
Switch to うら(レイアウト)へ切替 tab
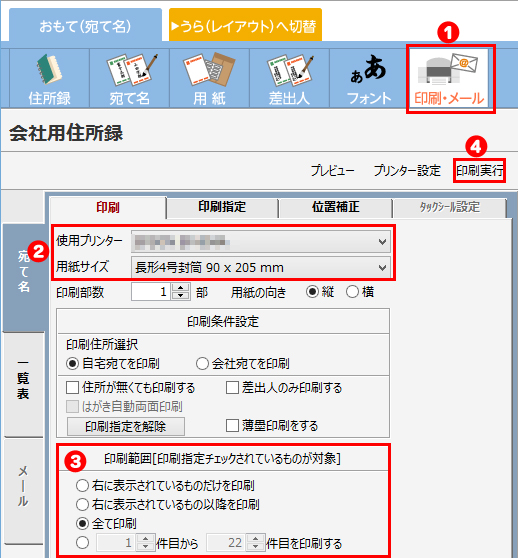tap(245, 26)
